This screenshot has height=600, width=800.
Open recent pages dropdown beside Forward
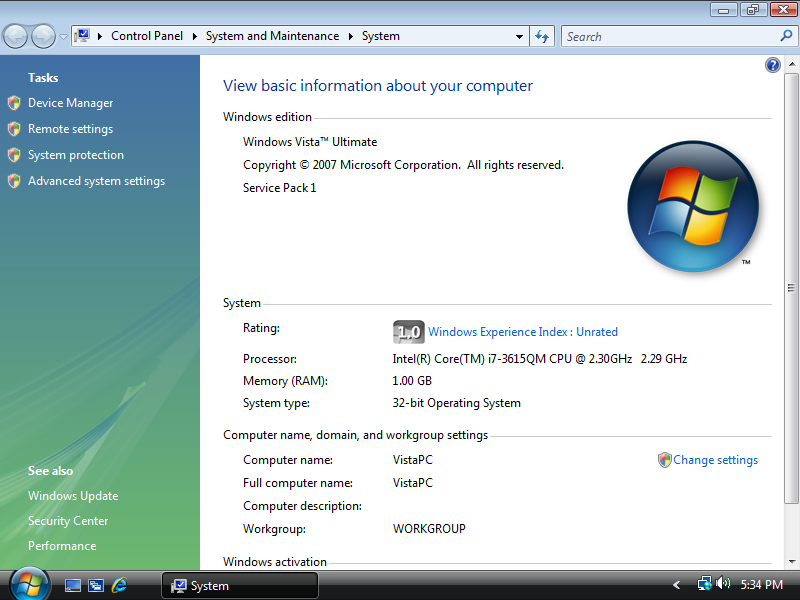[63, 37]
